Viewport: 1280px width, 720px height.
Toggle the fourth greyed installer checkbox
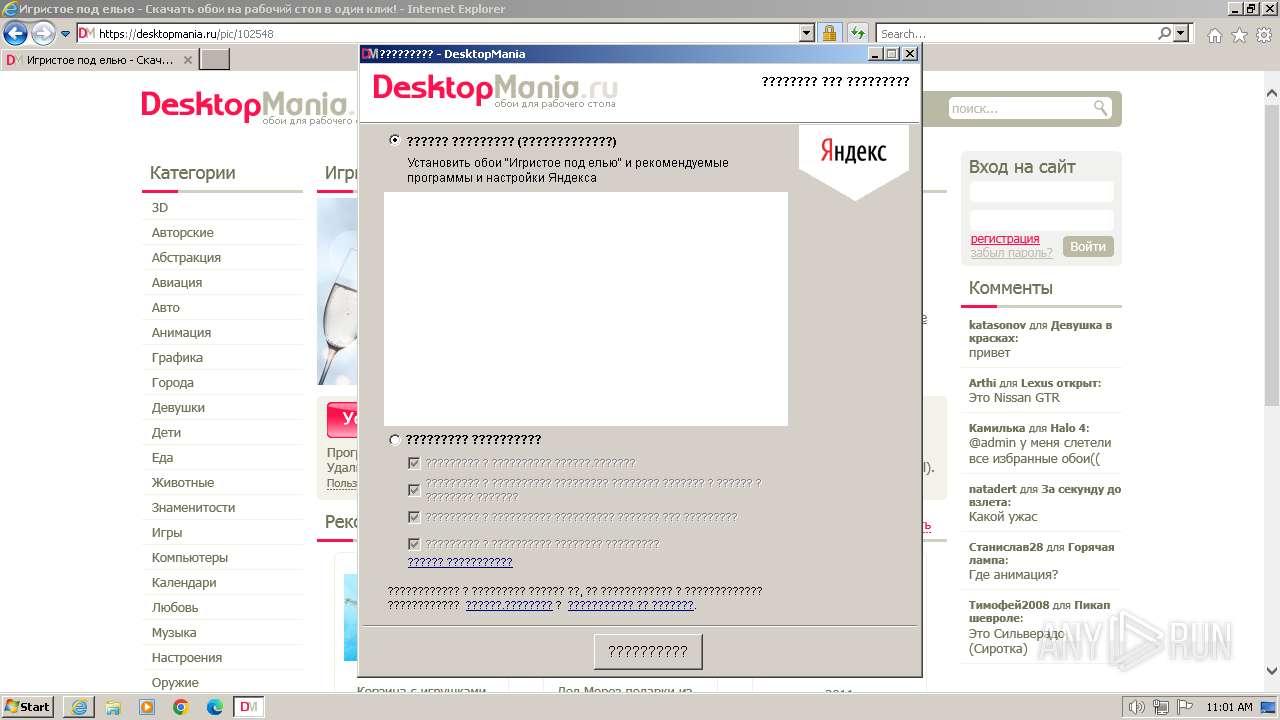point(414,544)
